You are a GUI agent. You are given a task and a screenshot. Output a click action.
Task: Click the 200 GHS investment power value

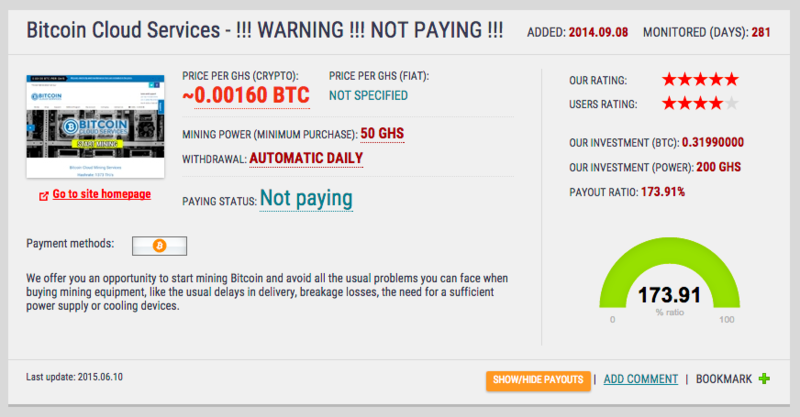pyautogui.click(x=718, y=167)
